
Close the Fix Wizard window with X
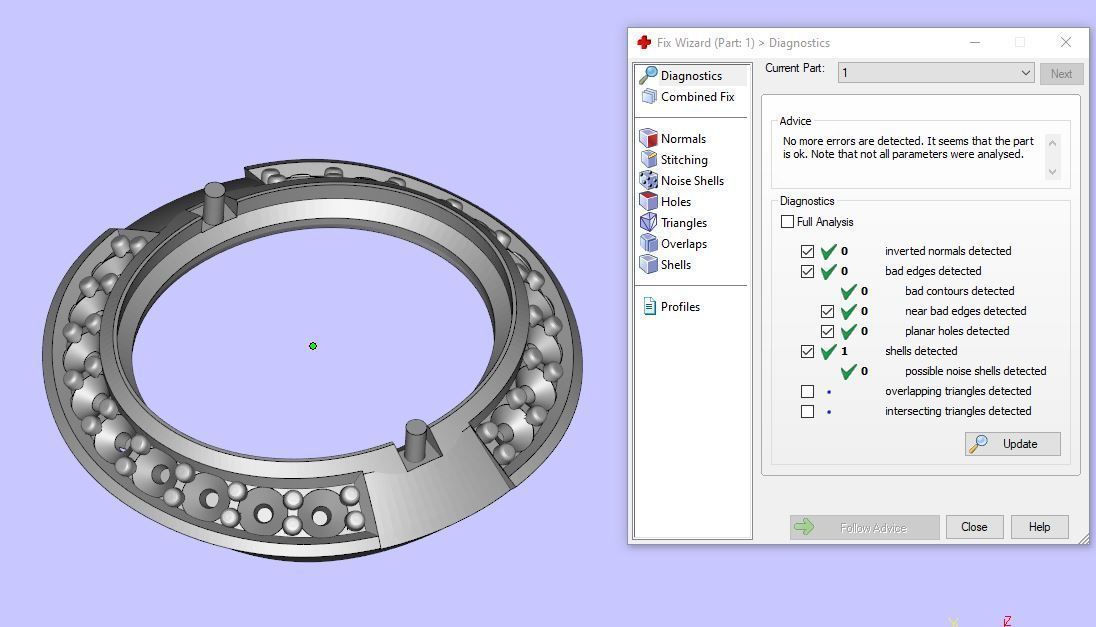point(1065,43)
